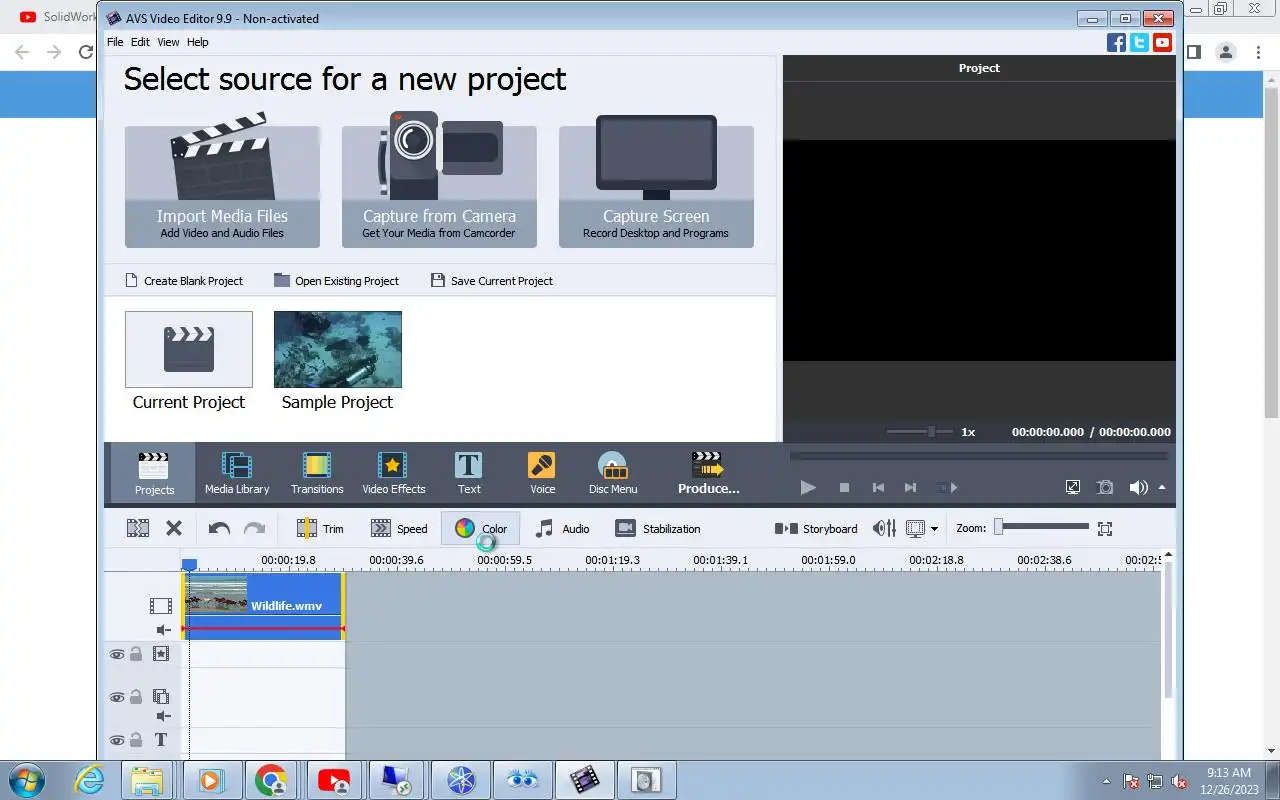This screenshot has width=1280, height=800.
Task: Click Open Existing Project
Action: (x=337, y=281)
